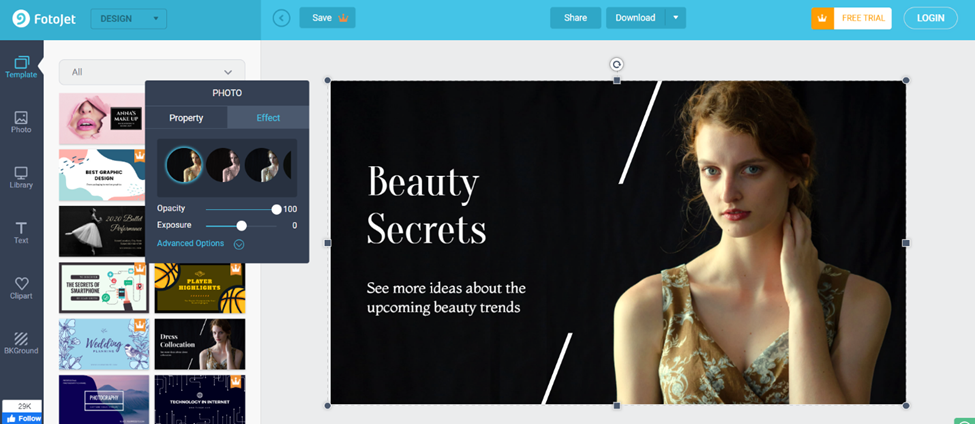Choose the Best Graphic Design template
Screen dimensions: 975x424
[x=103, y=175]
